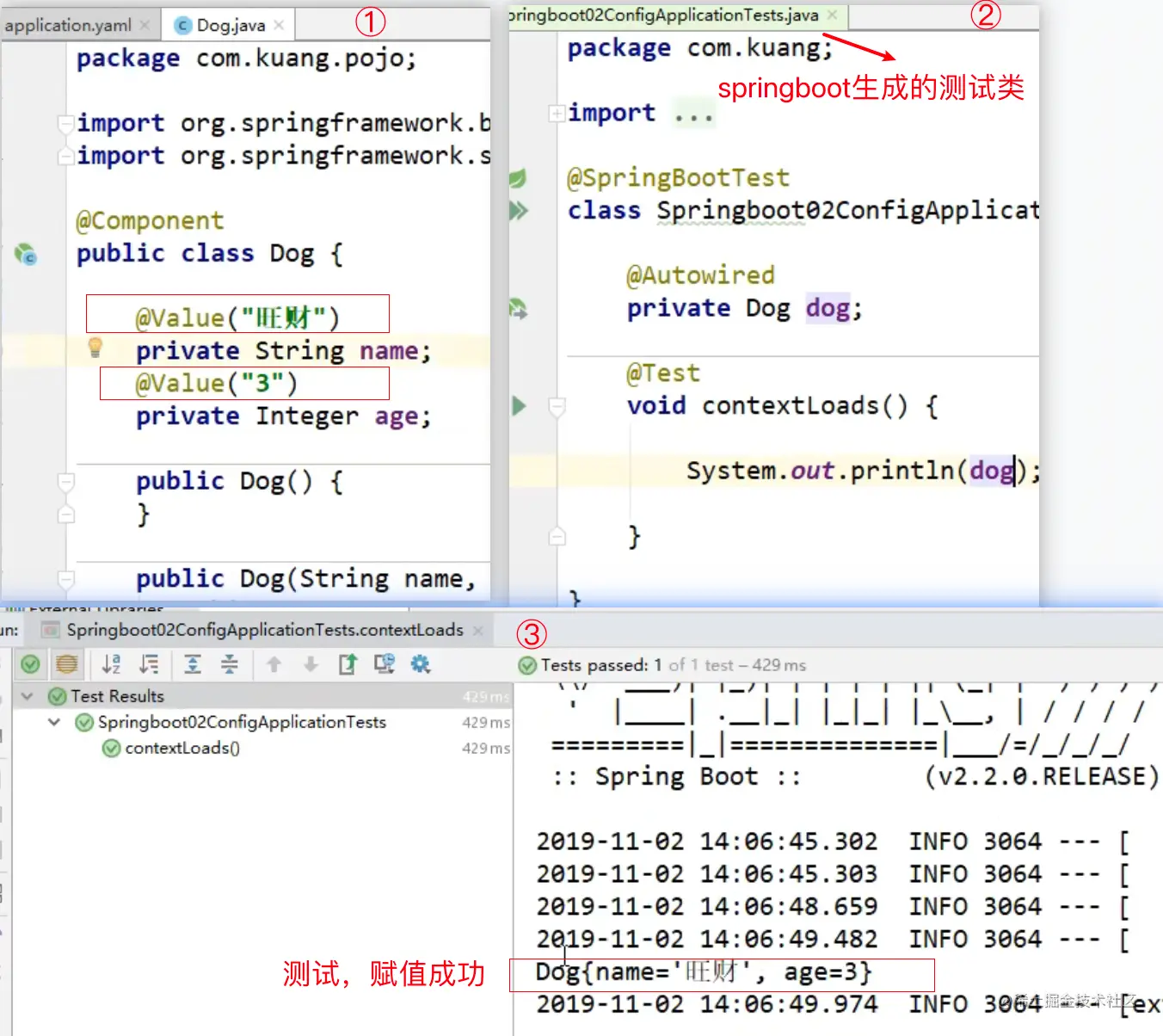This screenshot has height=1036, width=1163.
Task: Select the Springboot02ConfigApplicationTests.java editor tab
Action: point(663,15)
